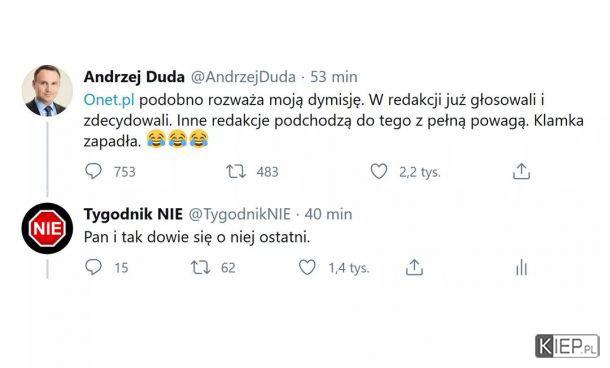Click the 2,2 tys. likes count
This screenshot has height=368, width=610.
(420, 172)
